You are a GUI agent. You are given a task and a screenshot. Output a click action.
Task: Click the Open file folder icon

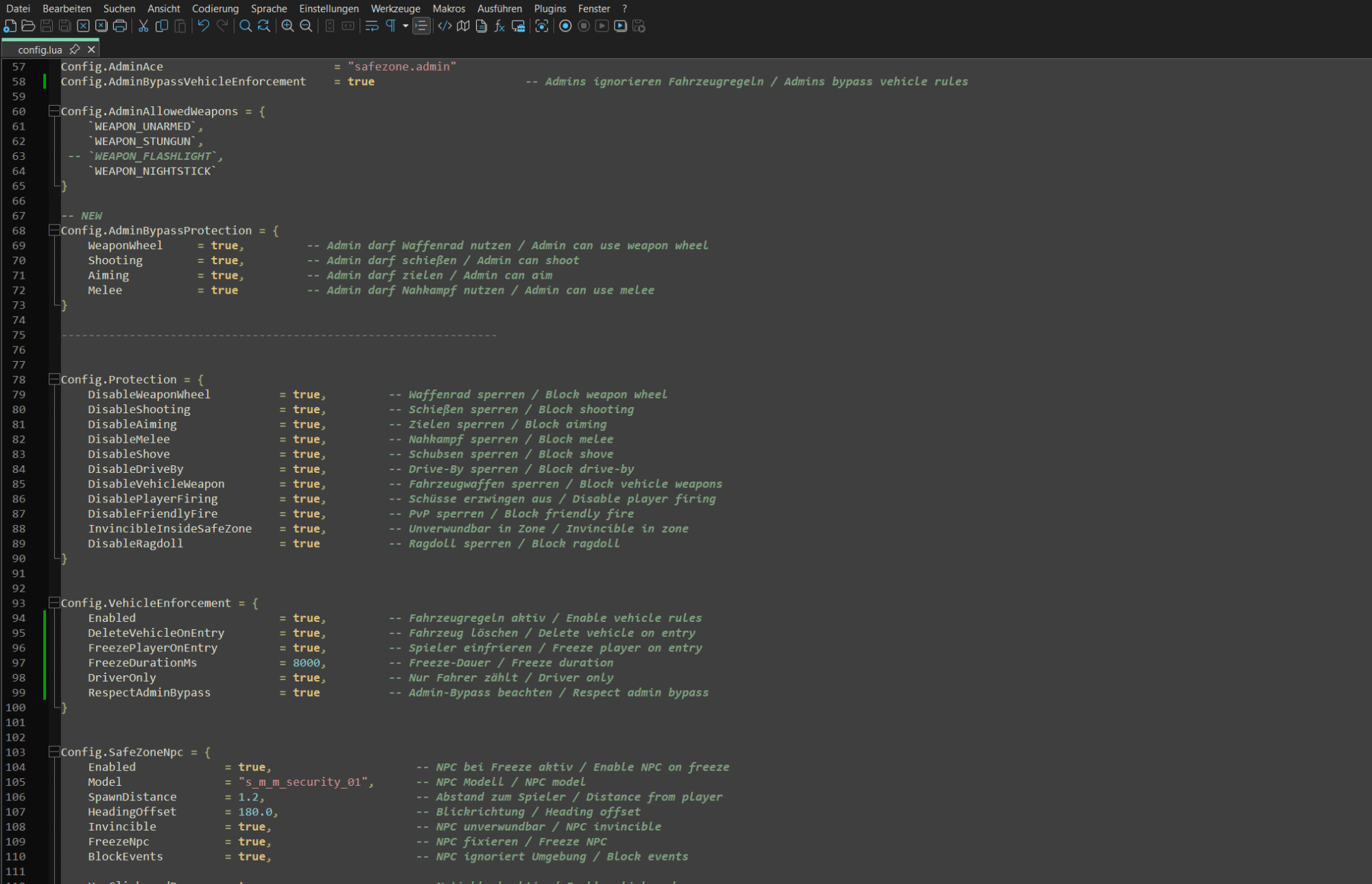click(x=28, y=26)
